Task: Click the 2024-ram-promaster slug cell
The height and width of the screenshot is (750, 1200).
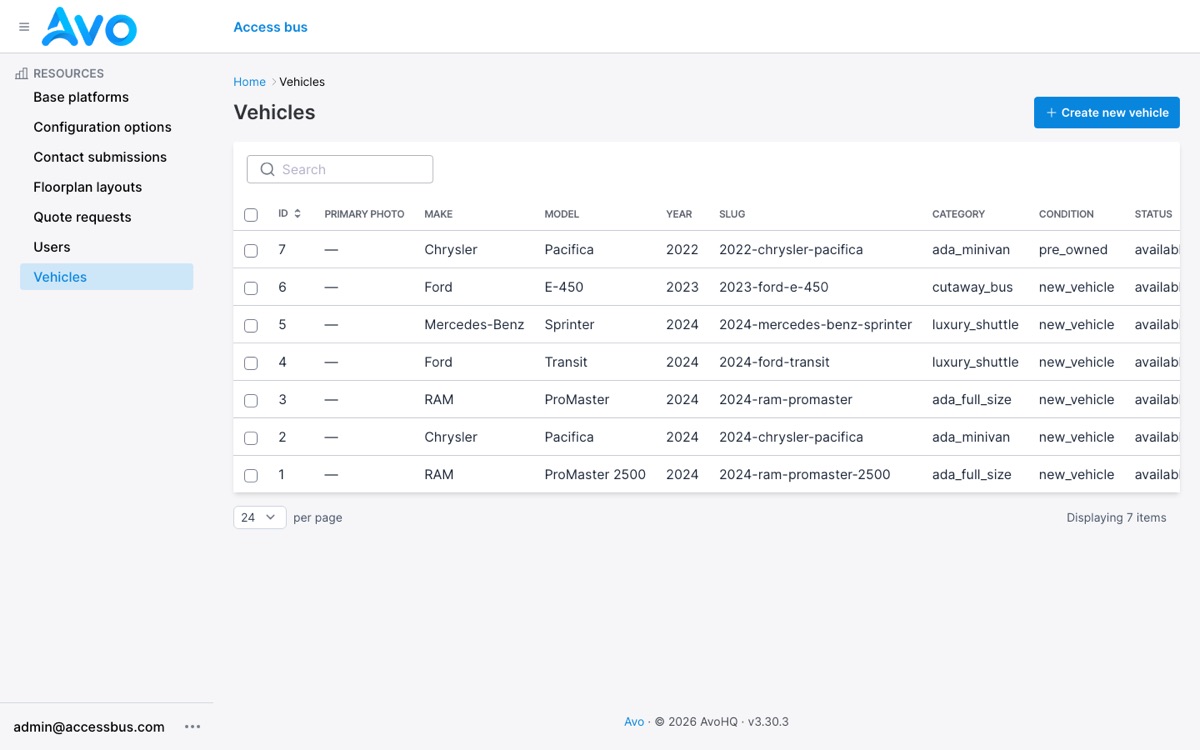Action: coord(786,399)
